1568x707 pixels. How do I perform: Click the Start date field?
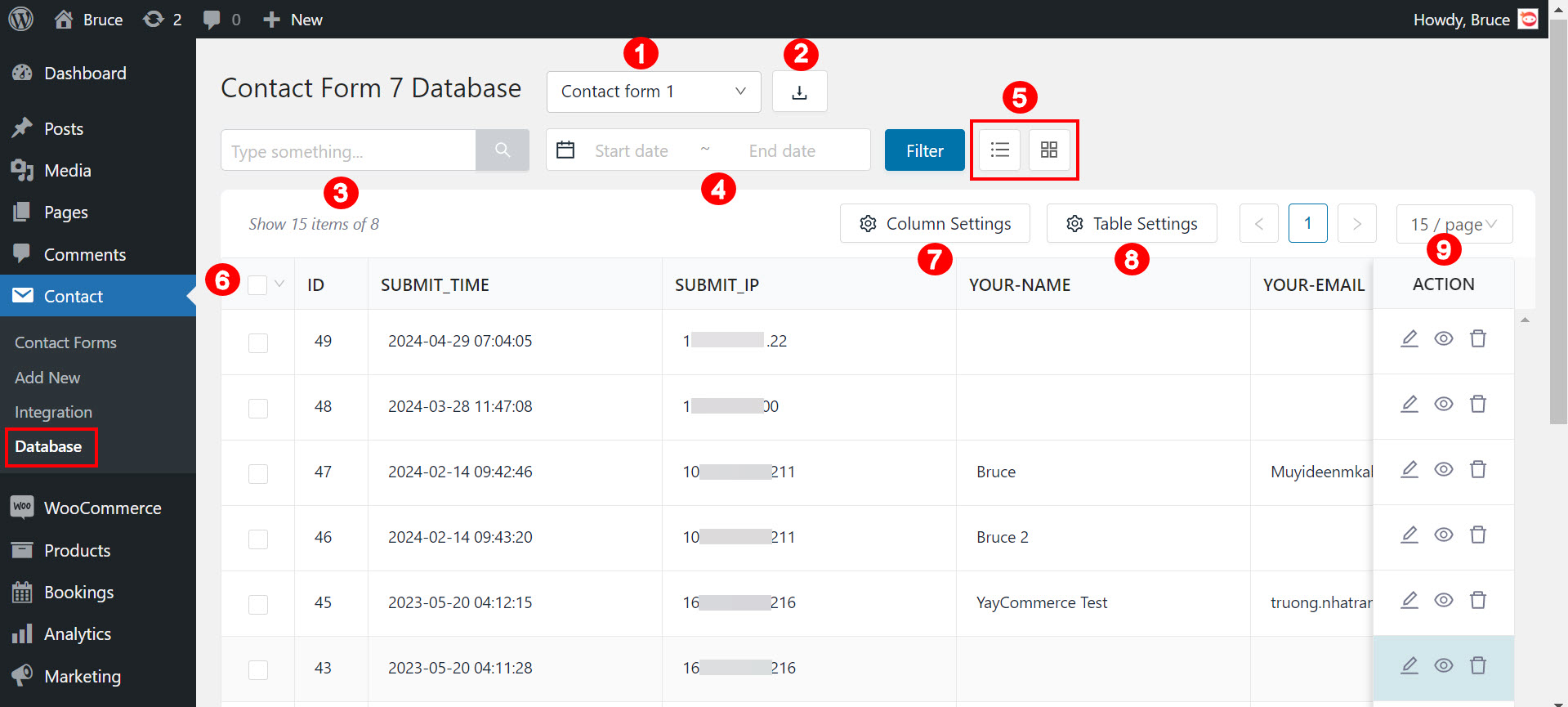631,150
